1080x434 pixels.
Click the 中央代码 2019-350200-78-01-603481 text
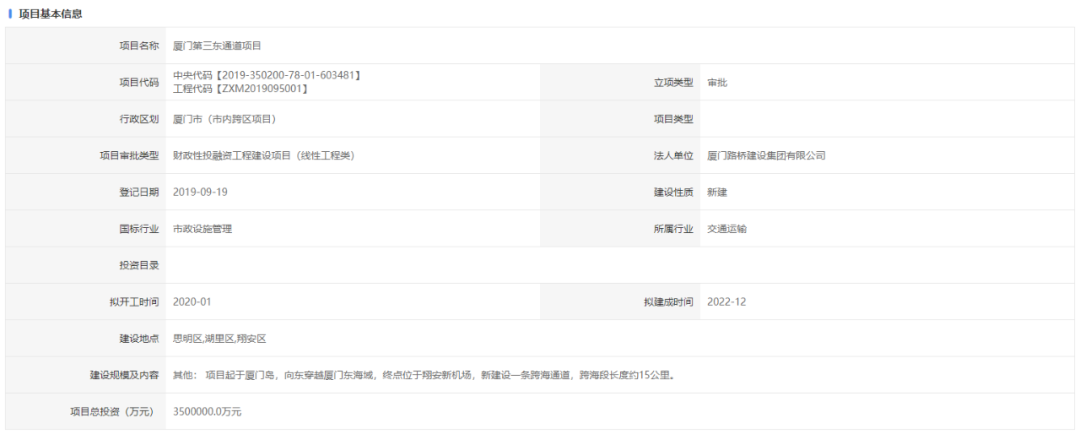(x=266, y=76)
